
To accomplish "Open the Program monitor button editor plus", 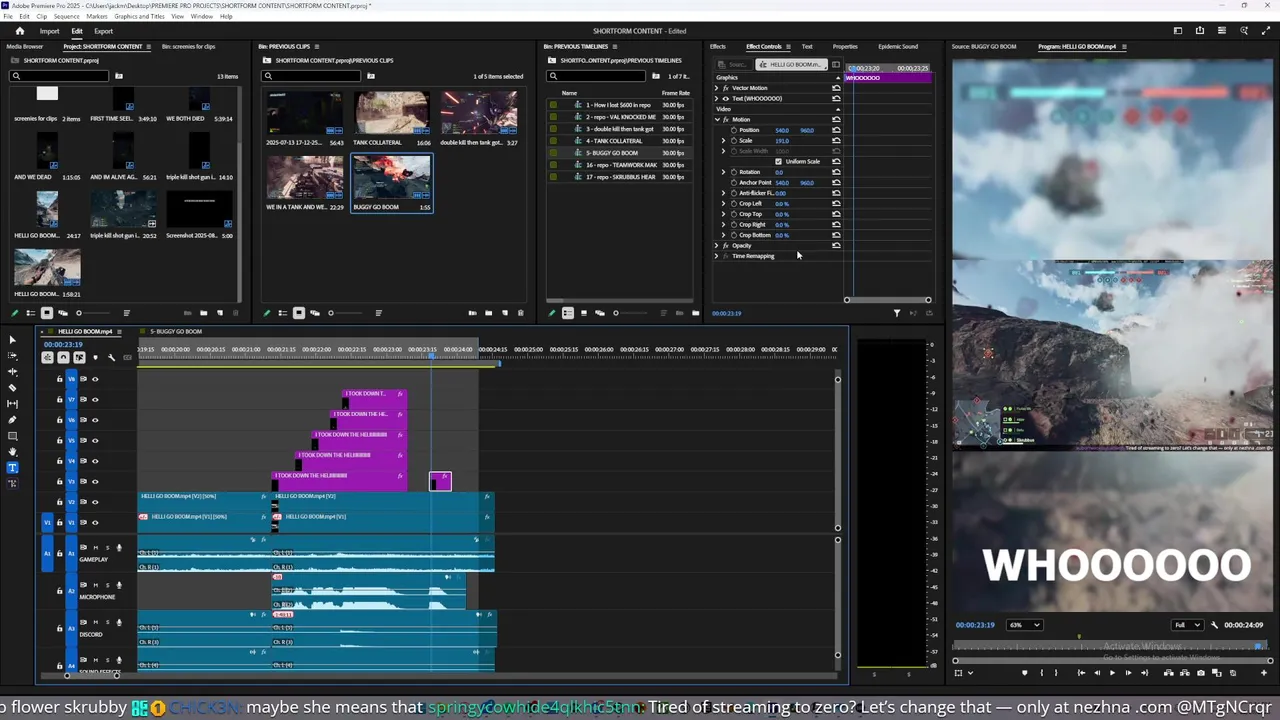I will pyautogui.click(x=1264, y=673).
